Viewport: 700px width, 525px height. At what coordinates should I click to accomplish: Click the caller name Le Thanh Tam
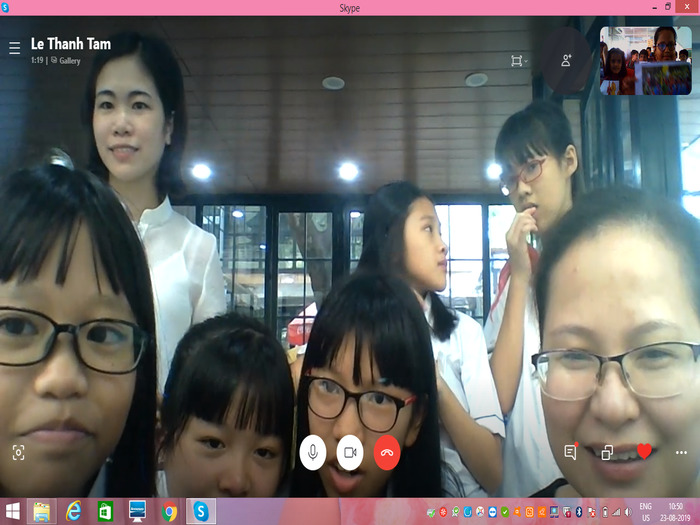[x=71, y=44]
